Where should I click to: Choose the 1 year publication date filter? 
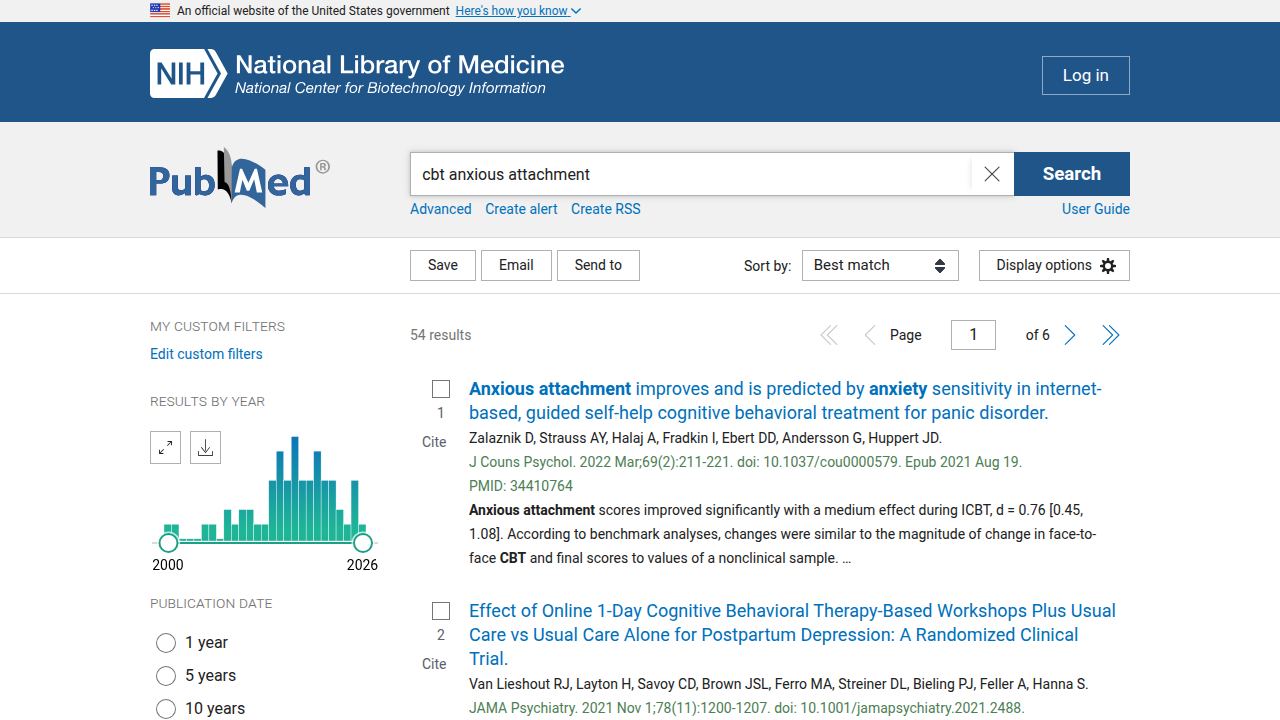(166, 643)
